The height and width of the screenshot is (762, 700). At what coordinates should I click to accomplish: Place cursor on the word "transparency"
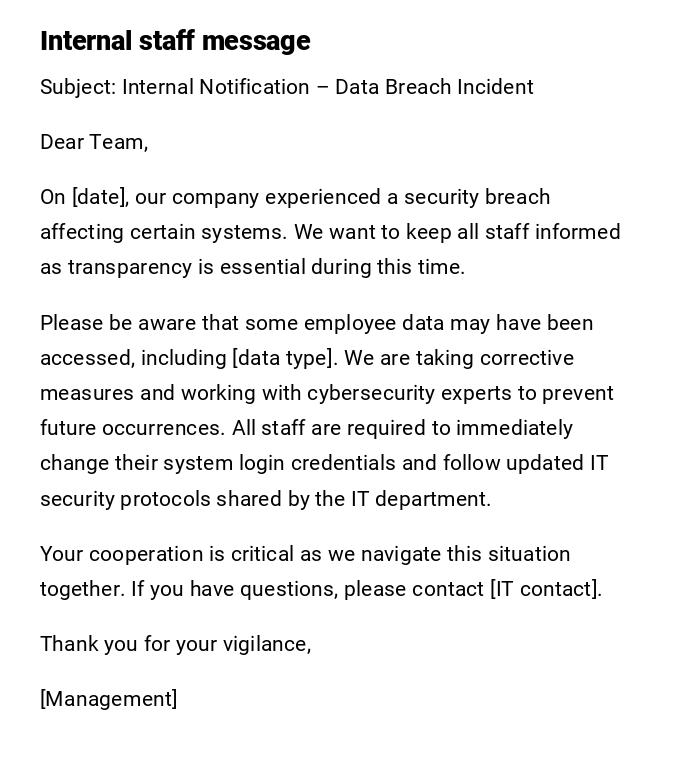(x=122, y=267)
